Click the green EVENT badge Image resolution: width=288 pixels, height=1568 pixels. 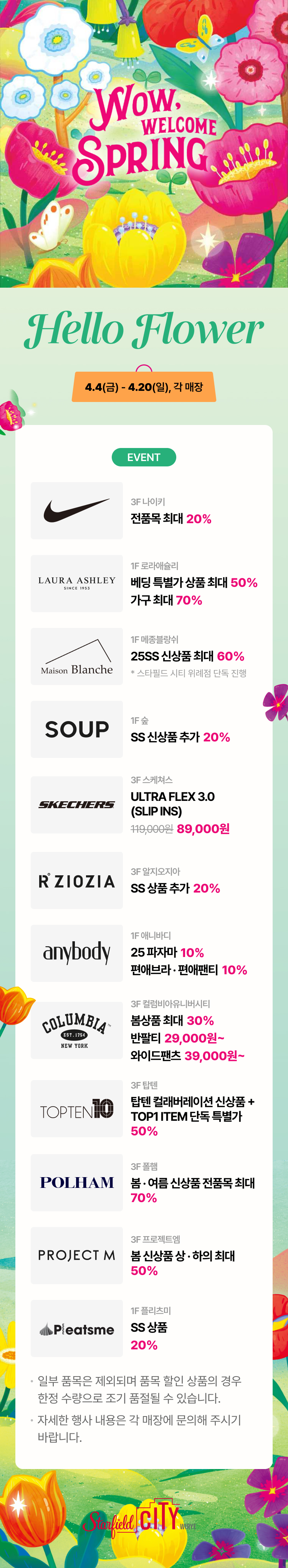coord(144,457)
